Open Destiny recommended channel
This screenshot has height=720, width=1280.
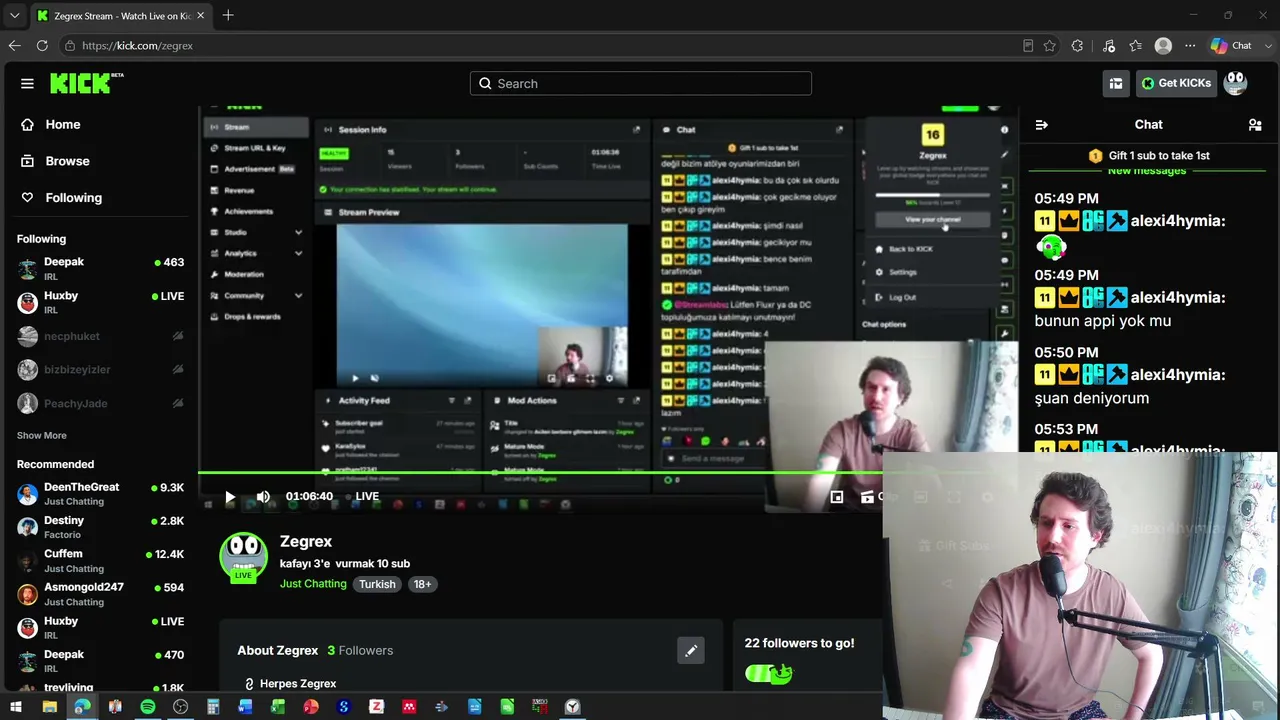point(100,527)
